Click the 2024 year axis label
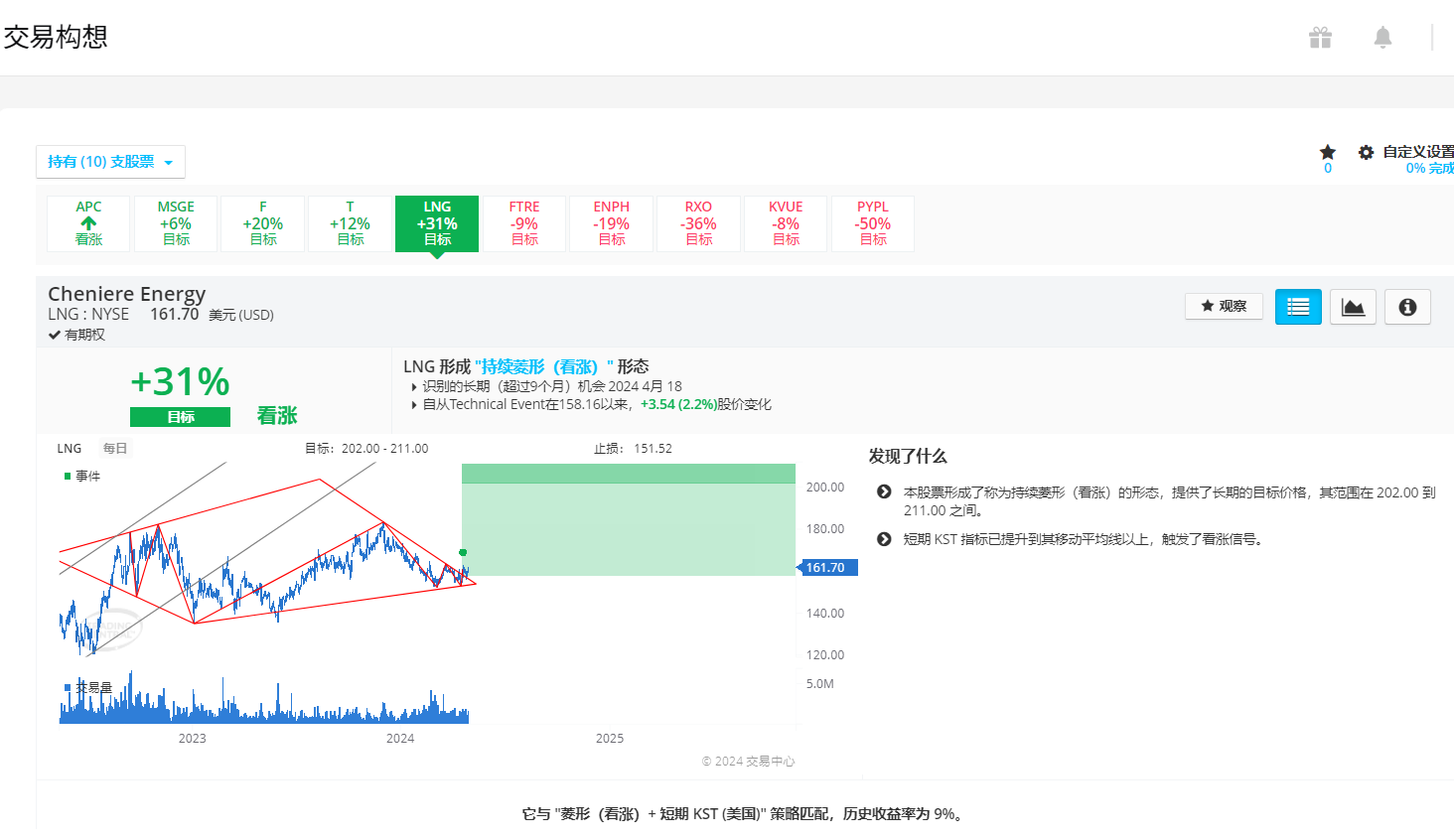 pyautogui.click(x=400, y=739)
